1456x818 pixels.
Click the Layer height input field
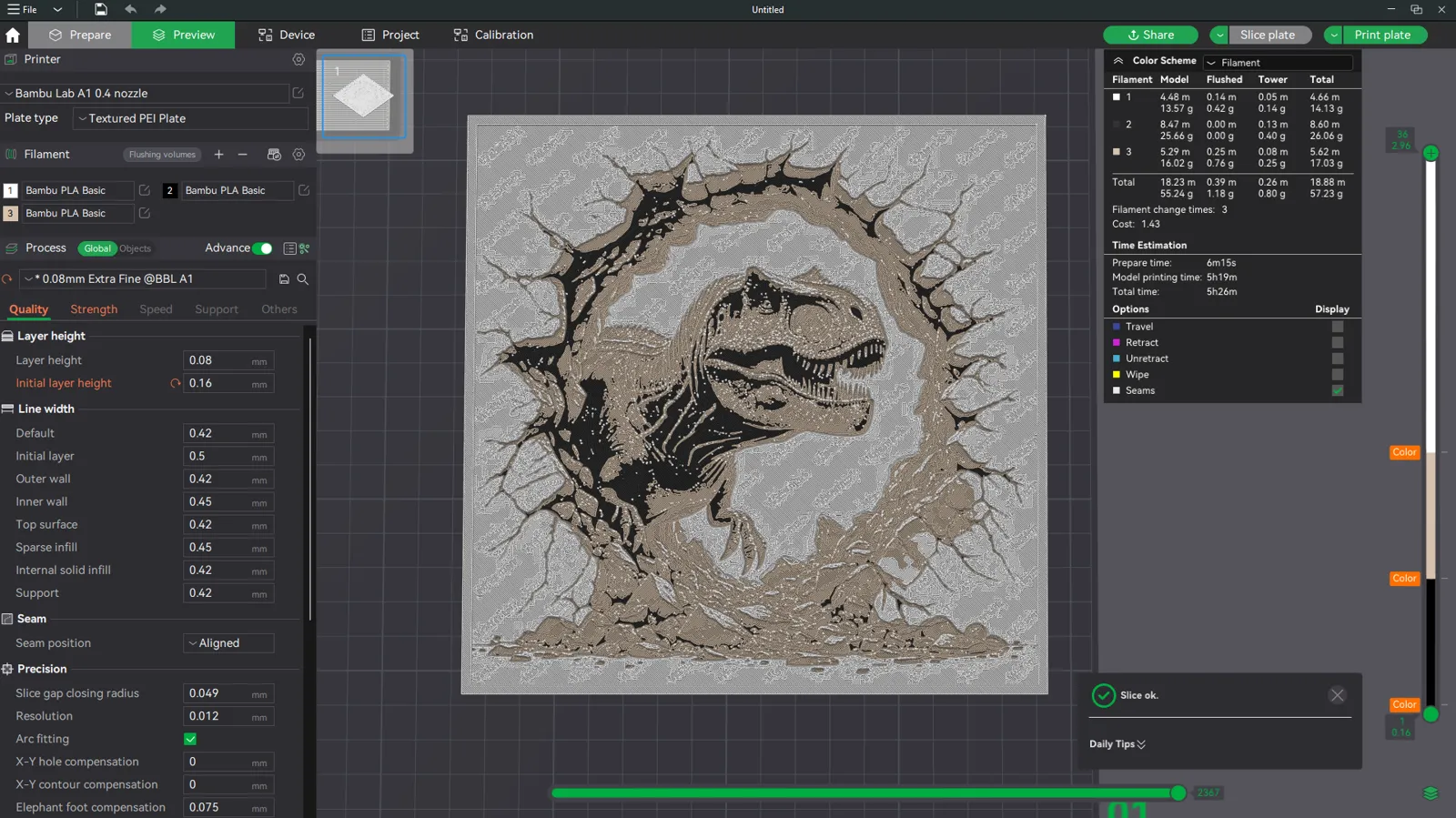tap(228, 360)
